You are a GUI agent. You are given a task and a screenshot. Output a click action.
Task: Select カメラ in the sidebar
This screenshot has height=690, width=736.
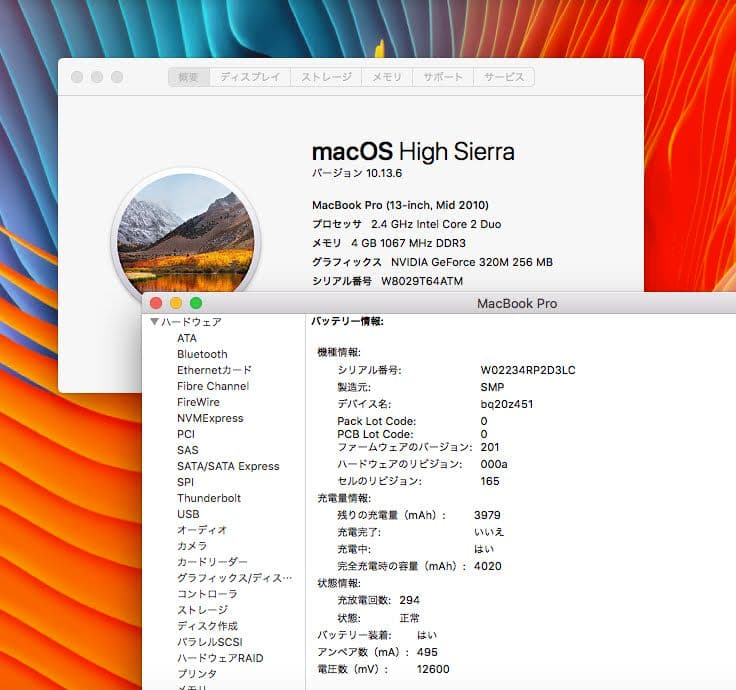pyautogui.click(x=192, y=546)
